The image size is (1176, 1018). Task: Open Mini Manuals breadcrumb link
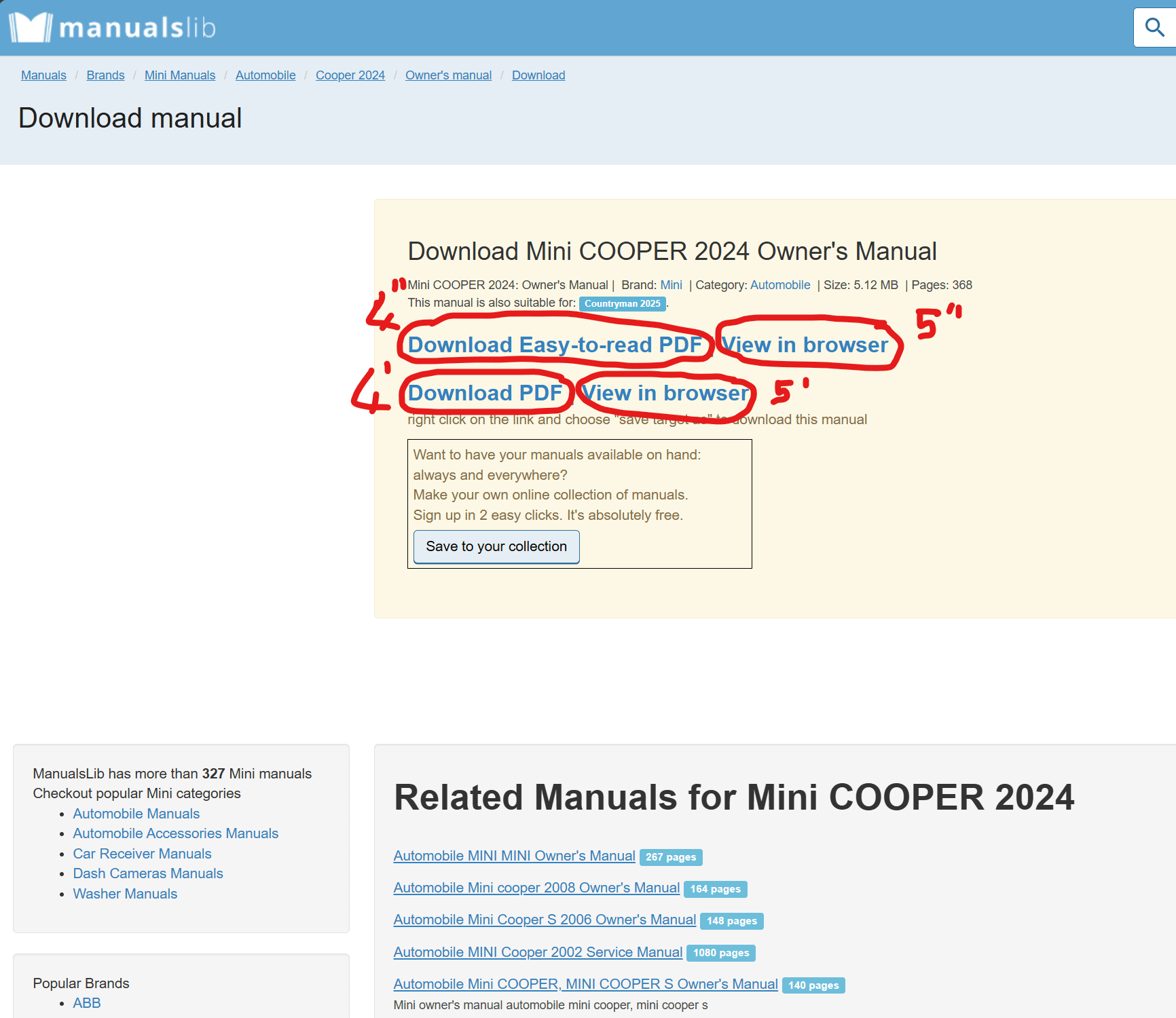(x=179, y=75)
